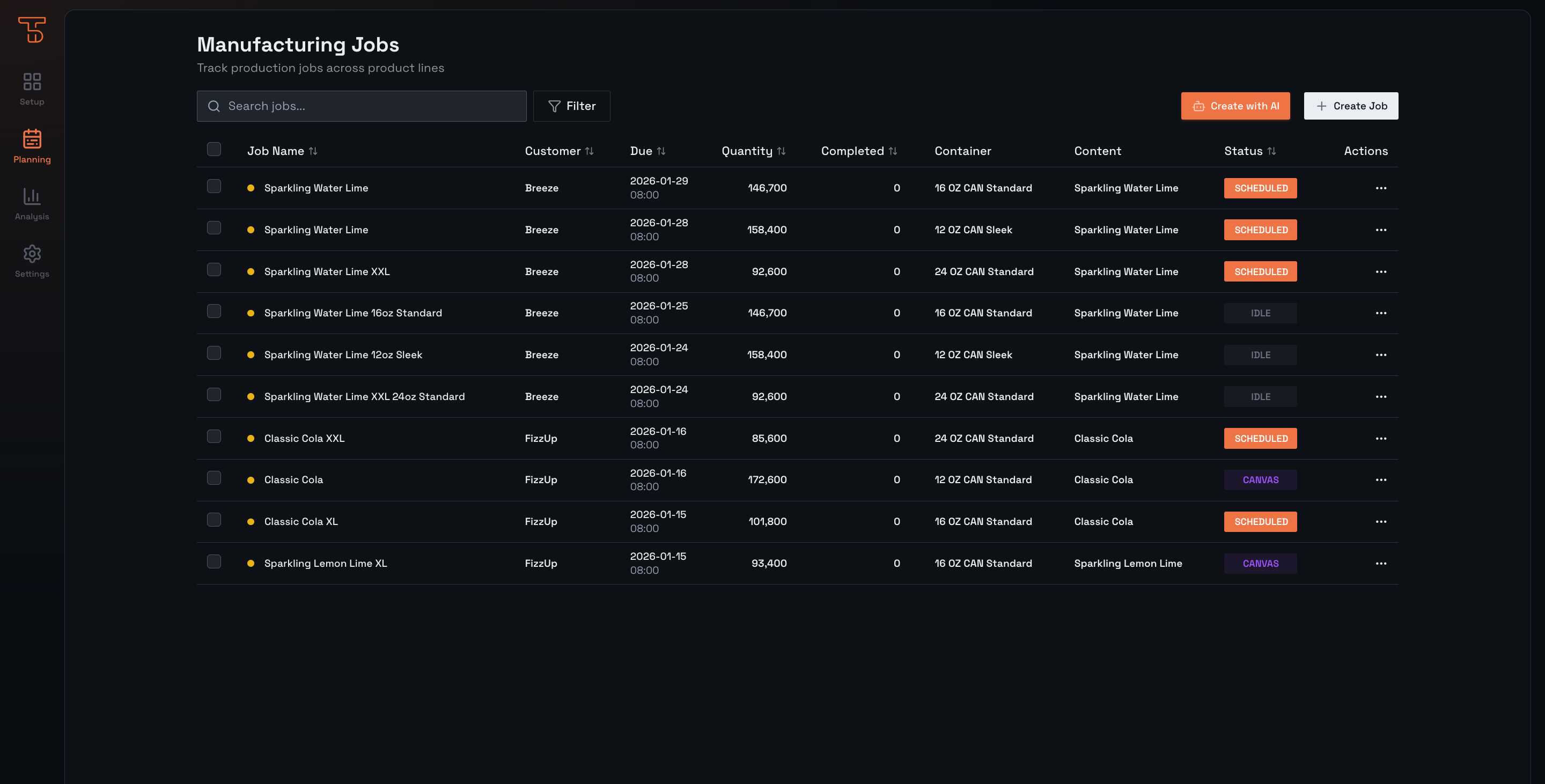
Task: Open actions menu for Classic Cola XXL
Action: [1381, 438]
